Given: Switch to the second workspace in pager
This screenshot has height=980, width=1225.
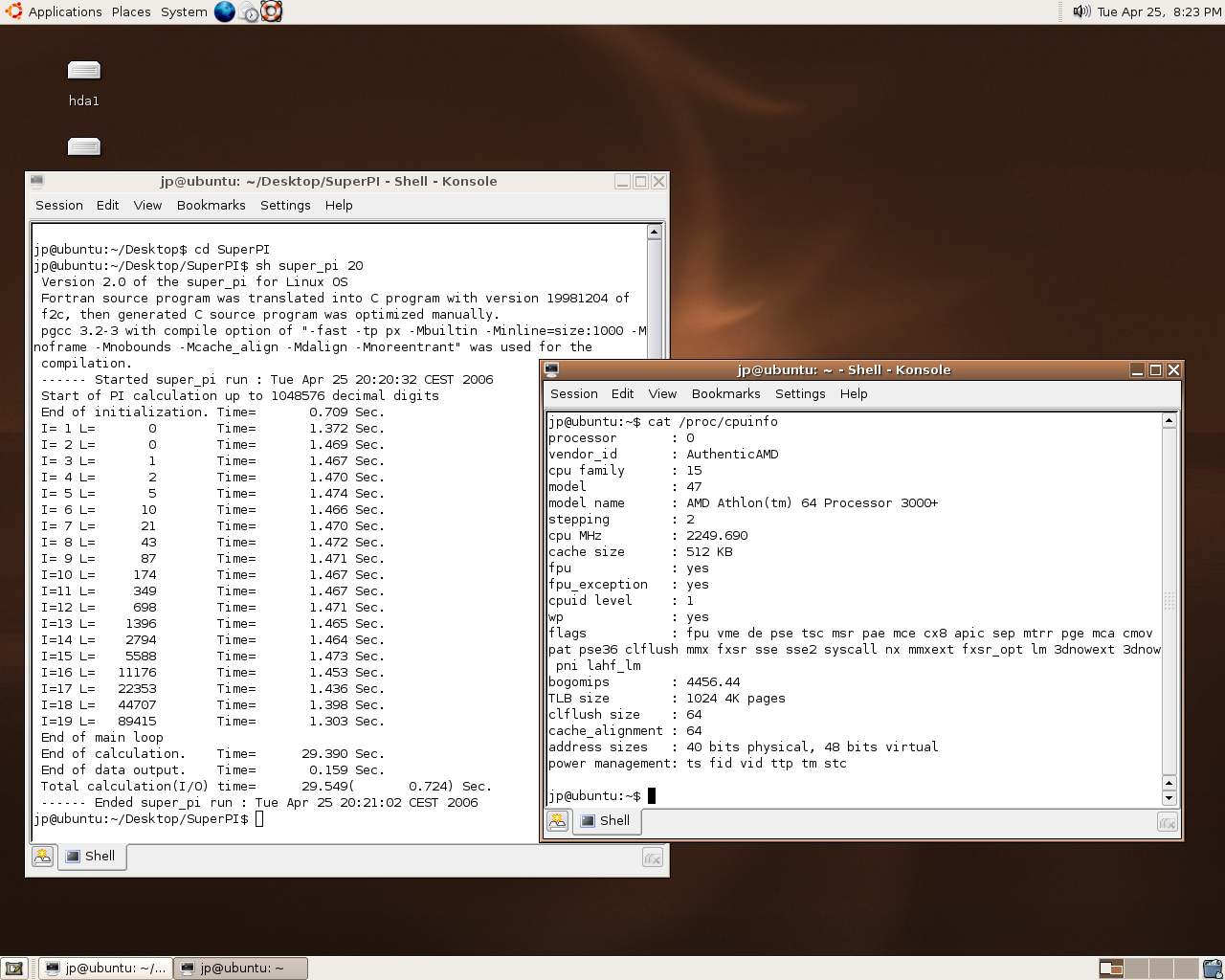Looking at the screenshot, I should click(1136, 968).
